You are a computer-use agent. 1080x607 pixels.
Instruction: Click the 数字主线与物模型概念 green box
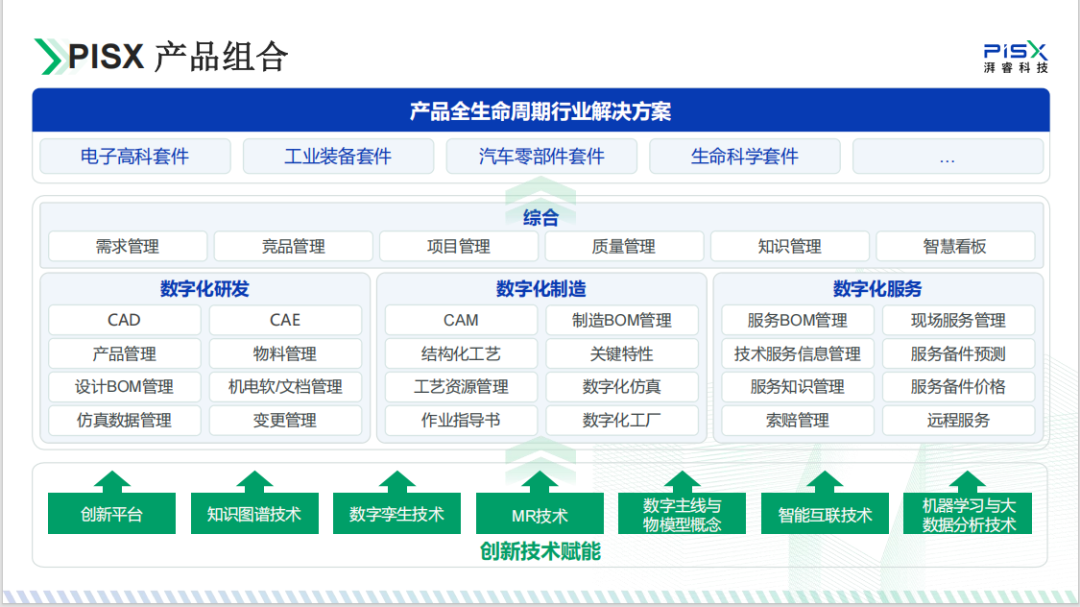(x=682, y=513)
